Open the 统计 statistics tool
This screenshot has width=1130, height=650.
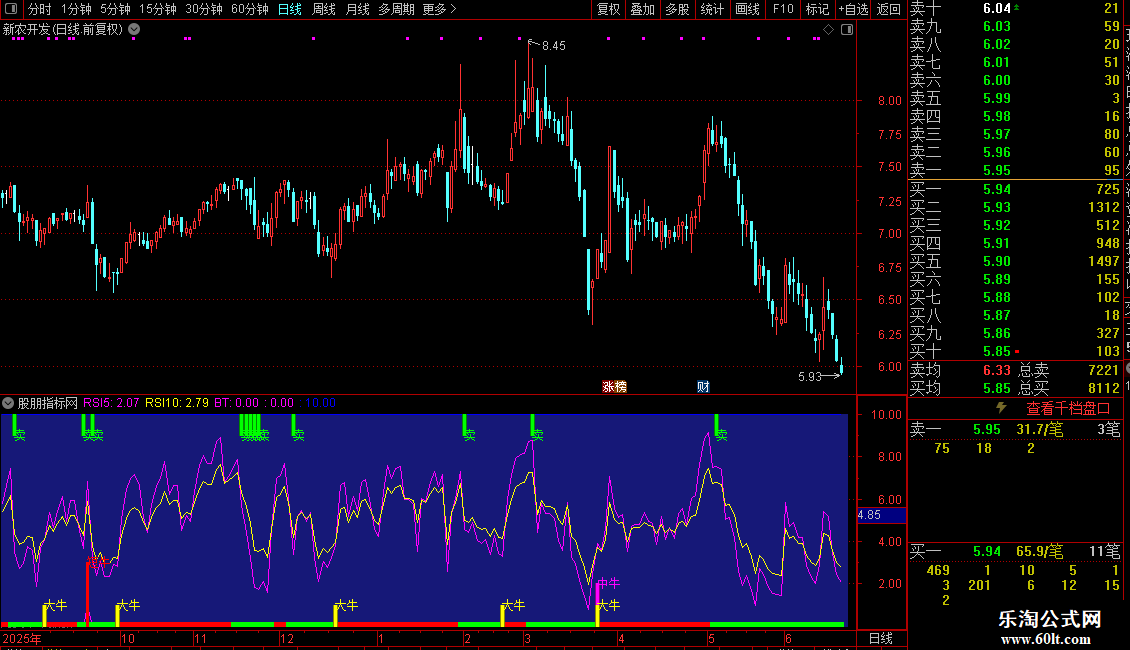712,9
